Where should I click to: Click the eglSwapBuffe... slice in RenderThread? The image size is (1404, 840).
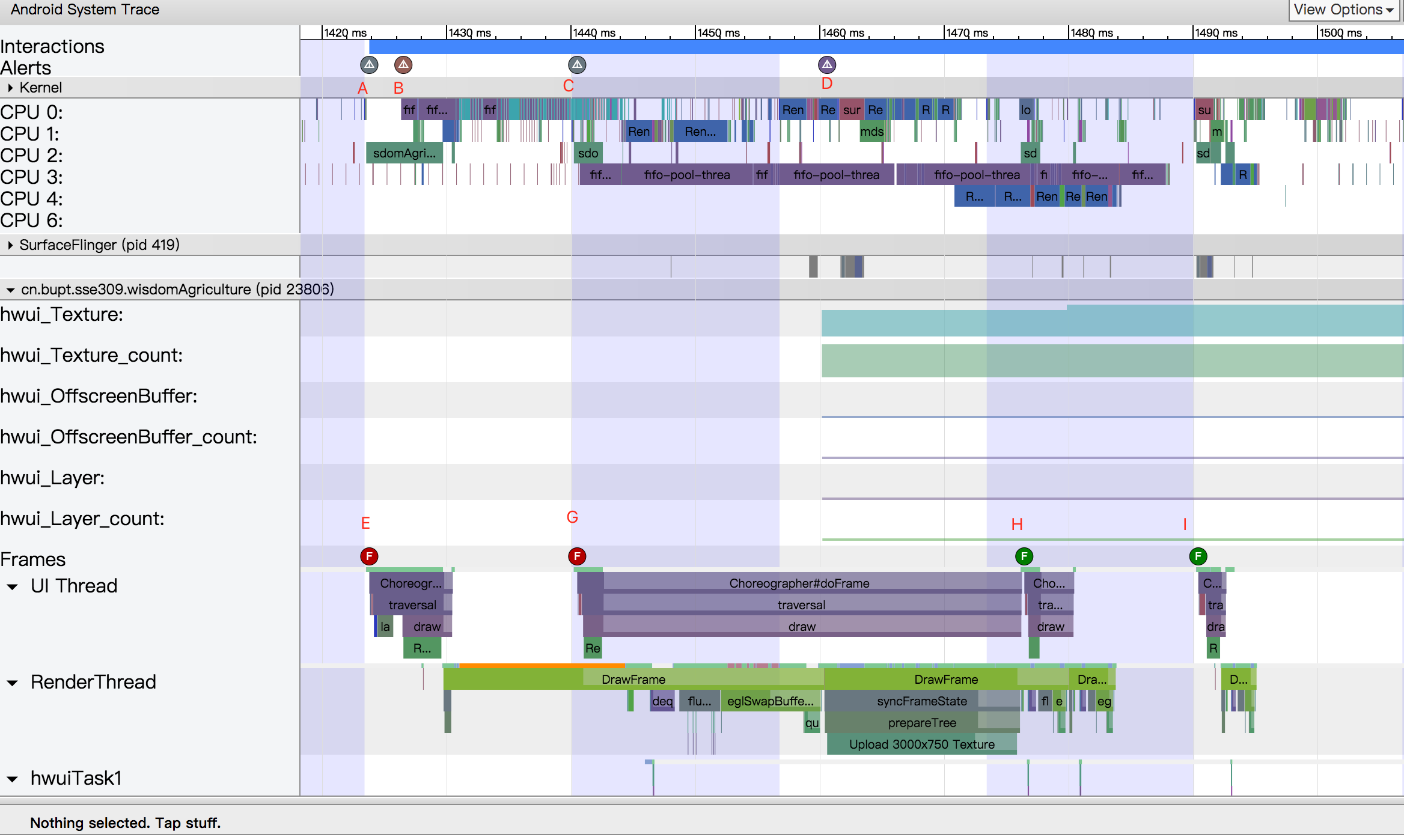coord(770,701)
